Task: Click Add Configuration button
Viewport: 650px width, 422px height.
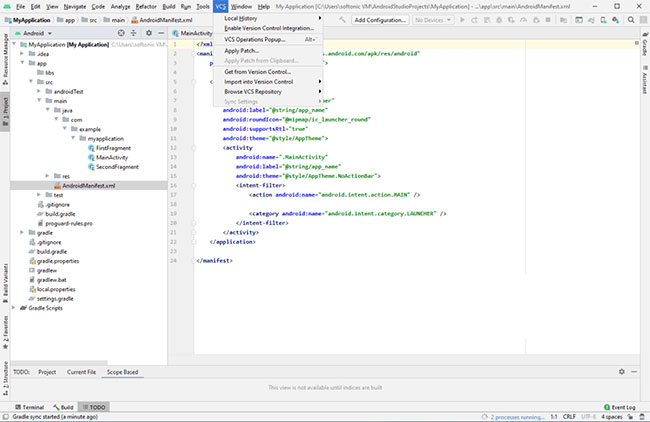Action: point(380,20)
